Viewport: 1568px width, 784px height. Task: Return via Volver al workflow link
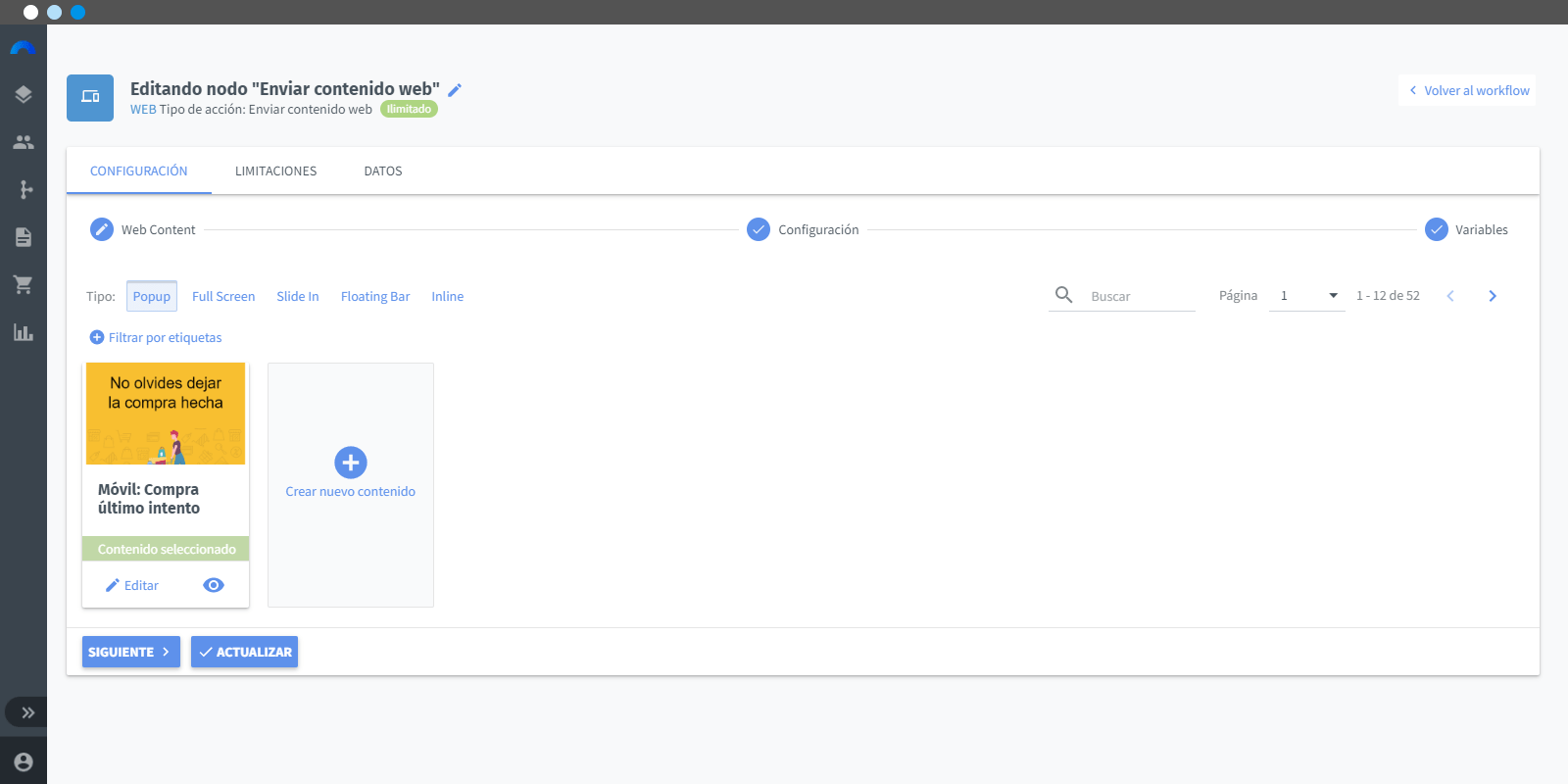point(1467,90)
